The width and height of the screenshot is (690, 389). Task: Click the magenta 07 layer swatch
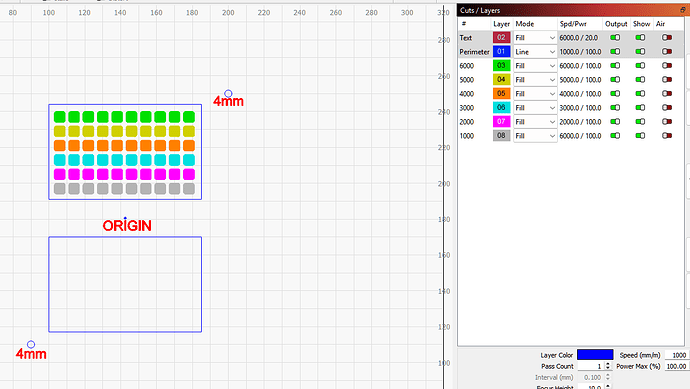pyautogui.click(x=501, y=121)
